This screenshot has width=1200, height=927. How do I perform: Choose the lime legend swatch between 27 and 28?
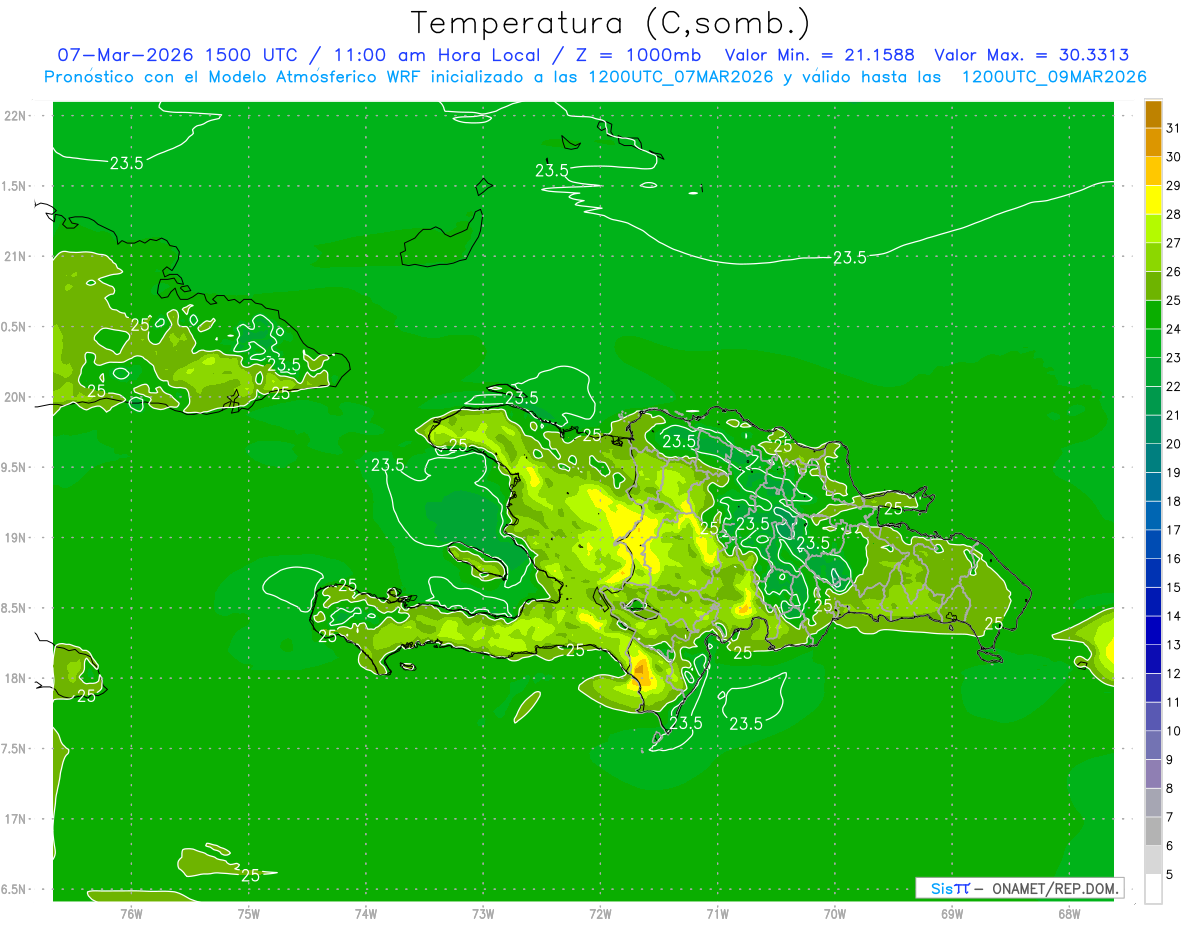(x=1153, y=229)
